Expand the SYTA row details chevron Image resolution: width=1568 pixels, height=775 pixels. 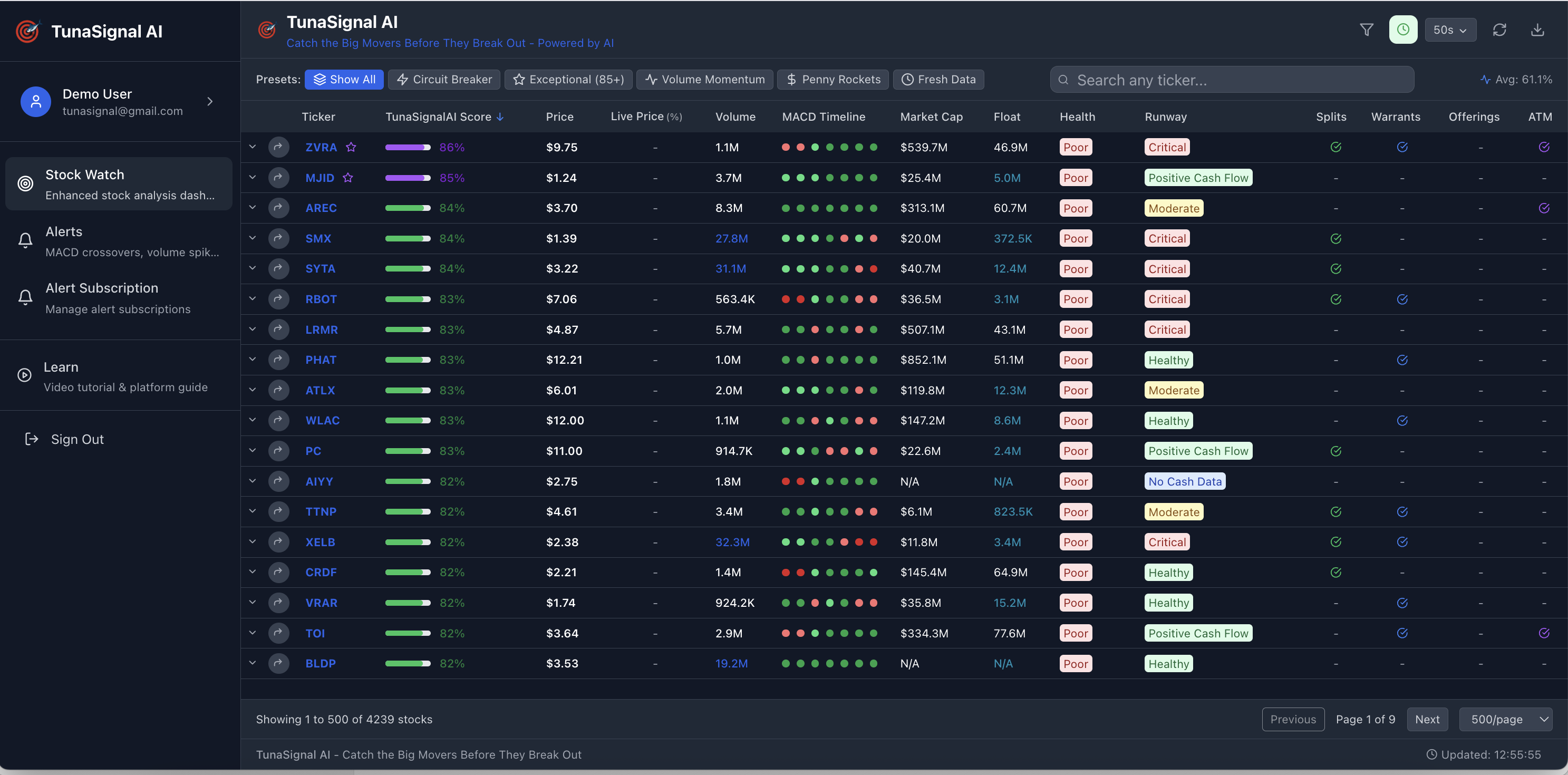pos(252,268)
